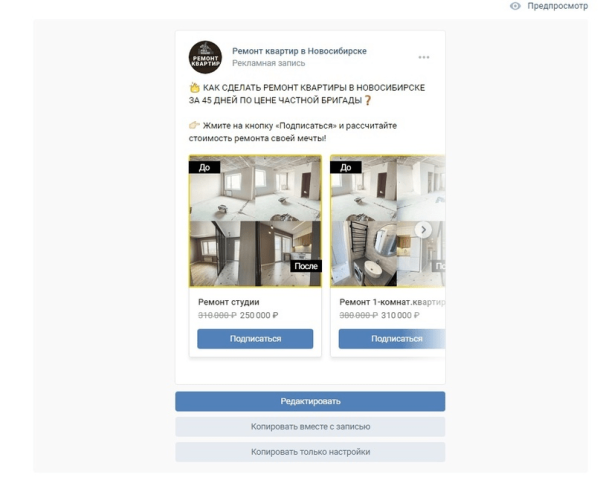Click the eye preview icon
Screen dimensions: 600x480
(x=515, y=6)
